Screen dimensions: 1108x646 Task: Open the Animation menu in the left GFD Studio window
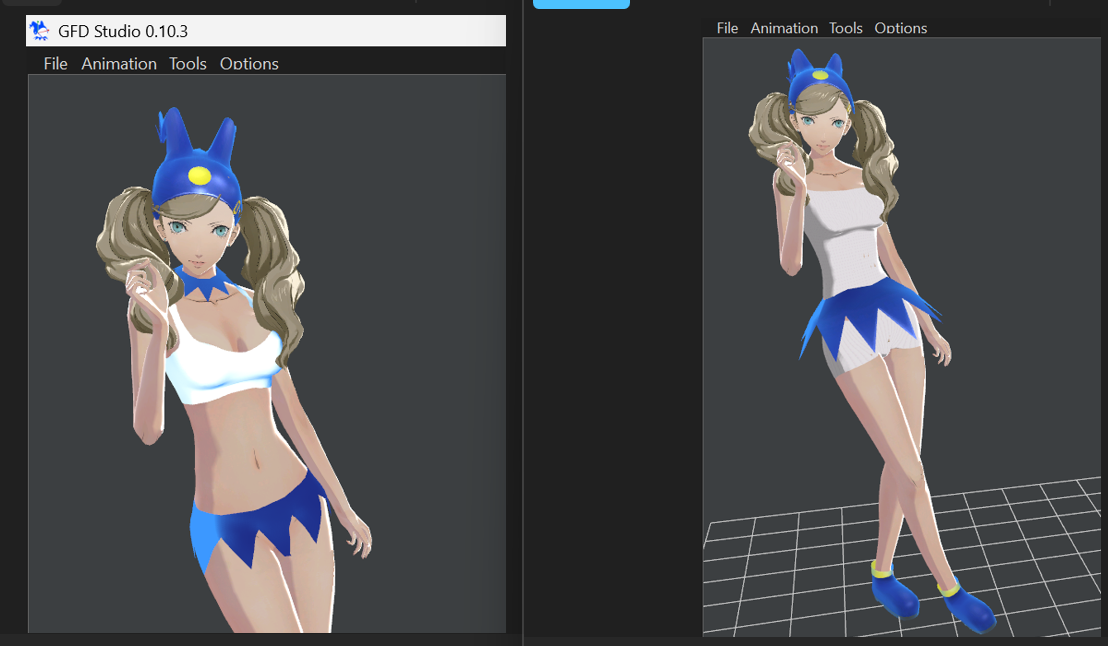119,64
